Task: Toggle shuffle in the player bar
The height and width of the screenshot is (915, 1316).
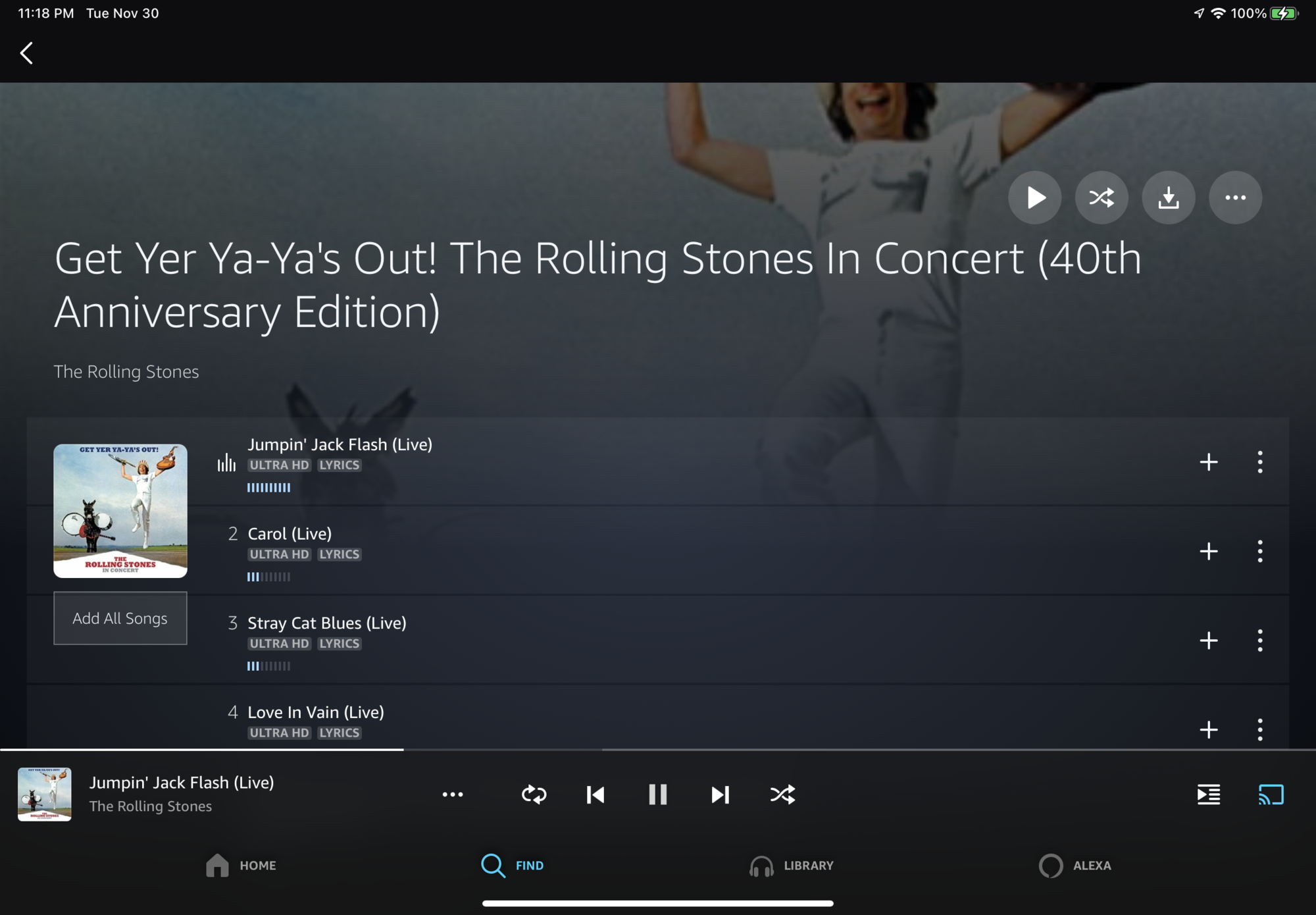Action: click(782, 795)
